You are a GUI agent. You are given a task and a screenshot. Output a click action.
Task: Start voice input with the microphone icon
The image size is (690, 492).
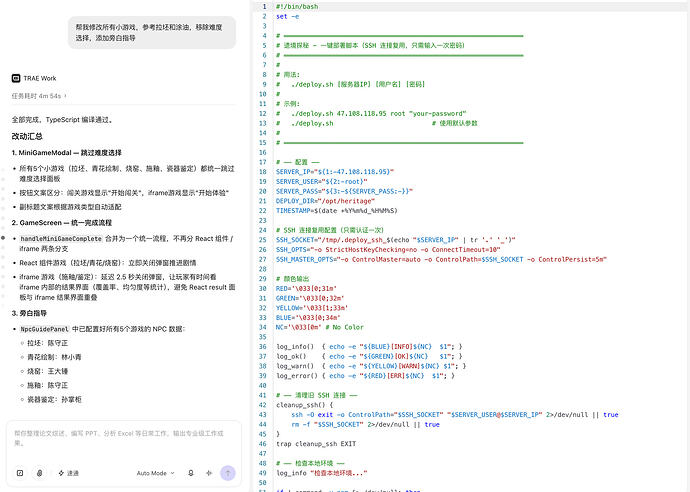pyautogui.click(x=191, y=473)
